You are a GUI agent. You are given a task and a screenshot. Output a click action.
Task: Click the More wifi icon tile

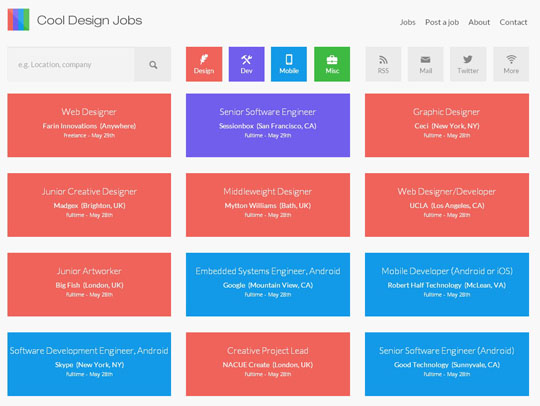pos(511,64)
